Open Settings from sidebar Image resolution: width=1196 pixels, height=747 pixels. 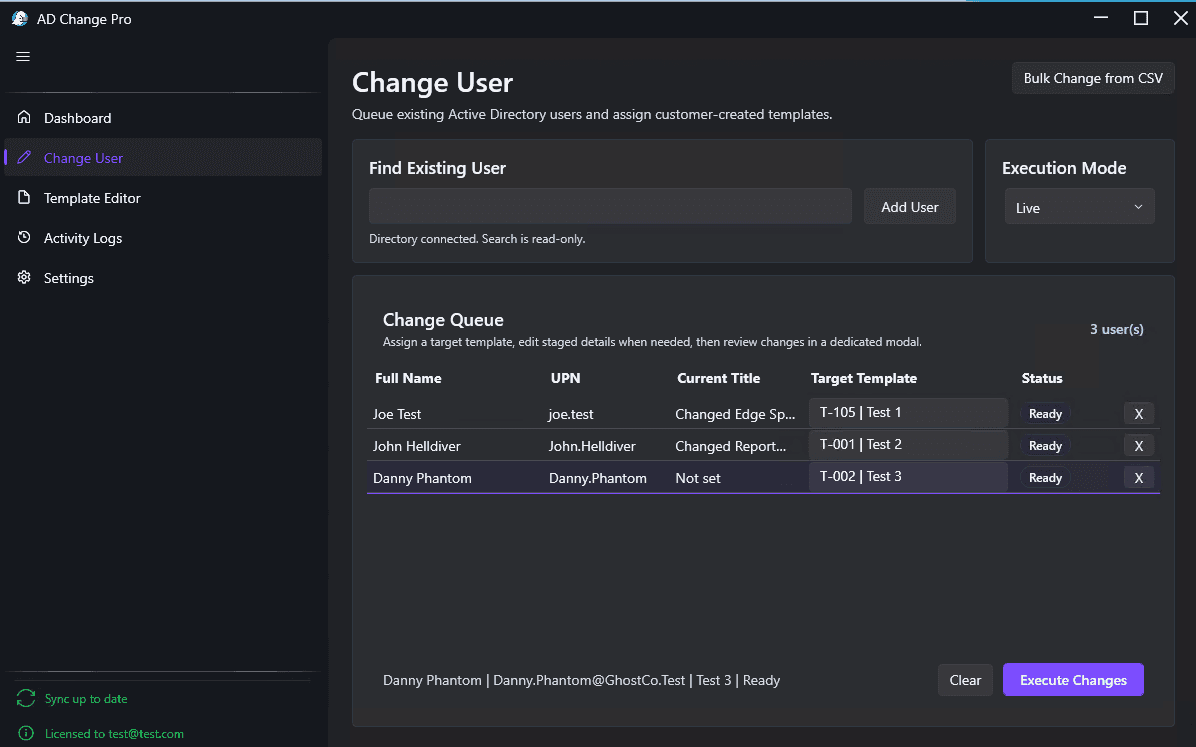coord(163,278)
